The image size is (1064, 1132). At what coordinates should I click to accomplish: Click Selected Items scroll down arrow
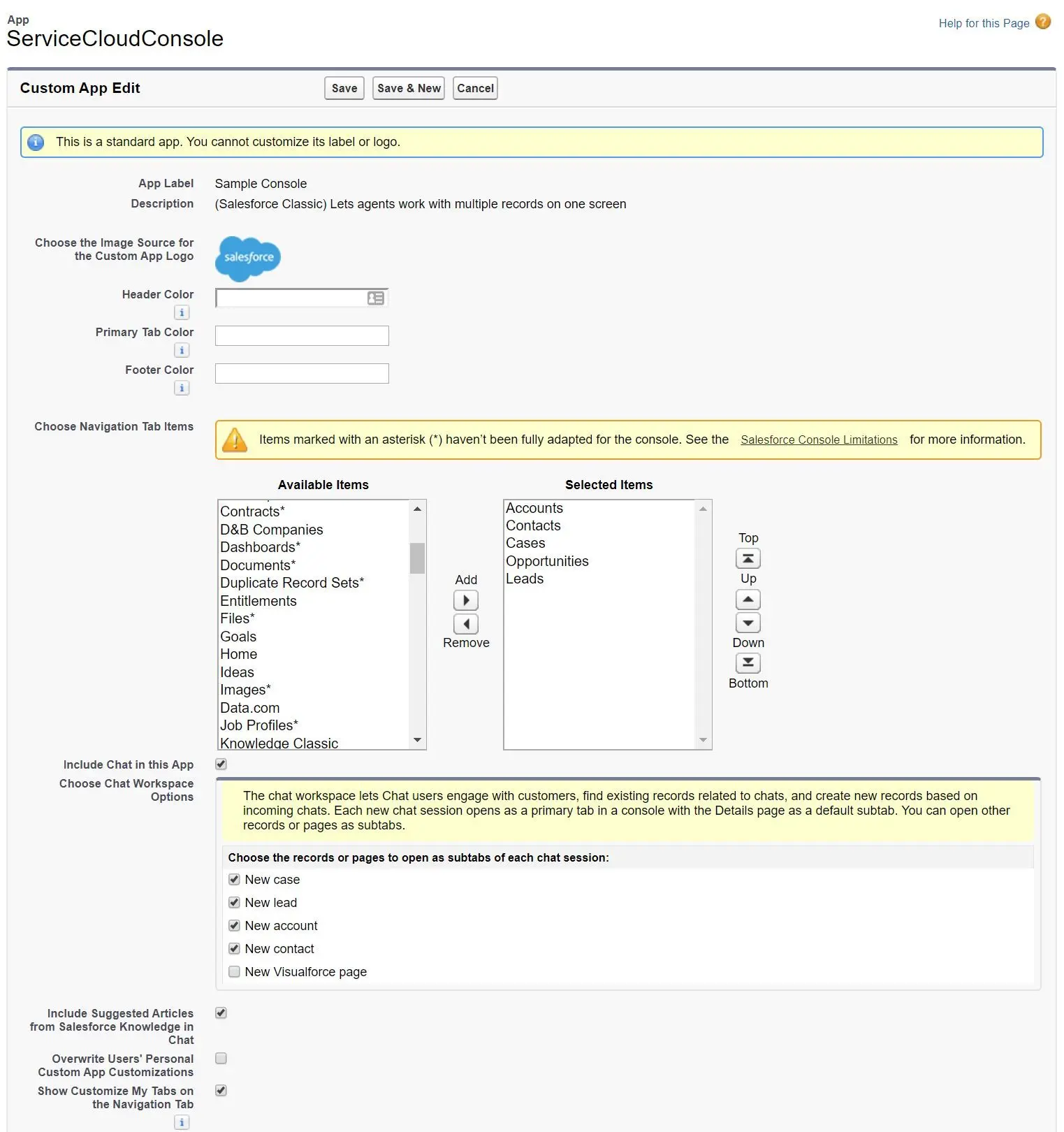[x=703, y=740]
